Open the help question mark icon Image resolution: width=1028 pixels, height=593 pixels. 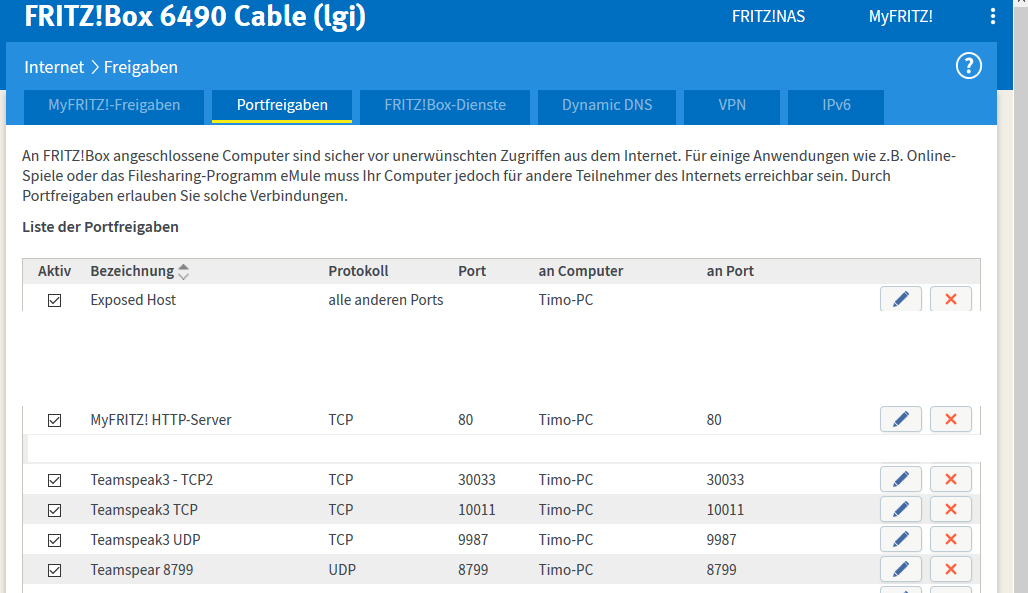click(968, 66)
